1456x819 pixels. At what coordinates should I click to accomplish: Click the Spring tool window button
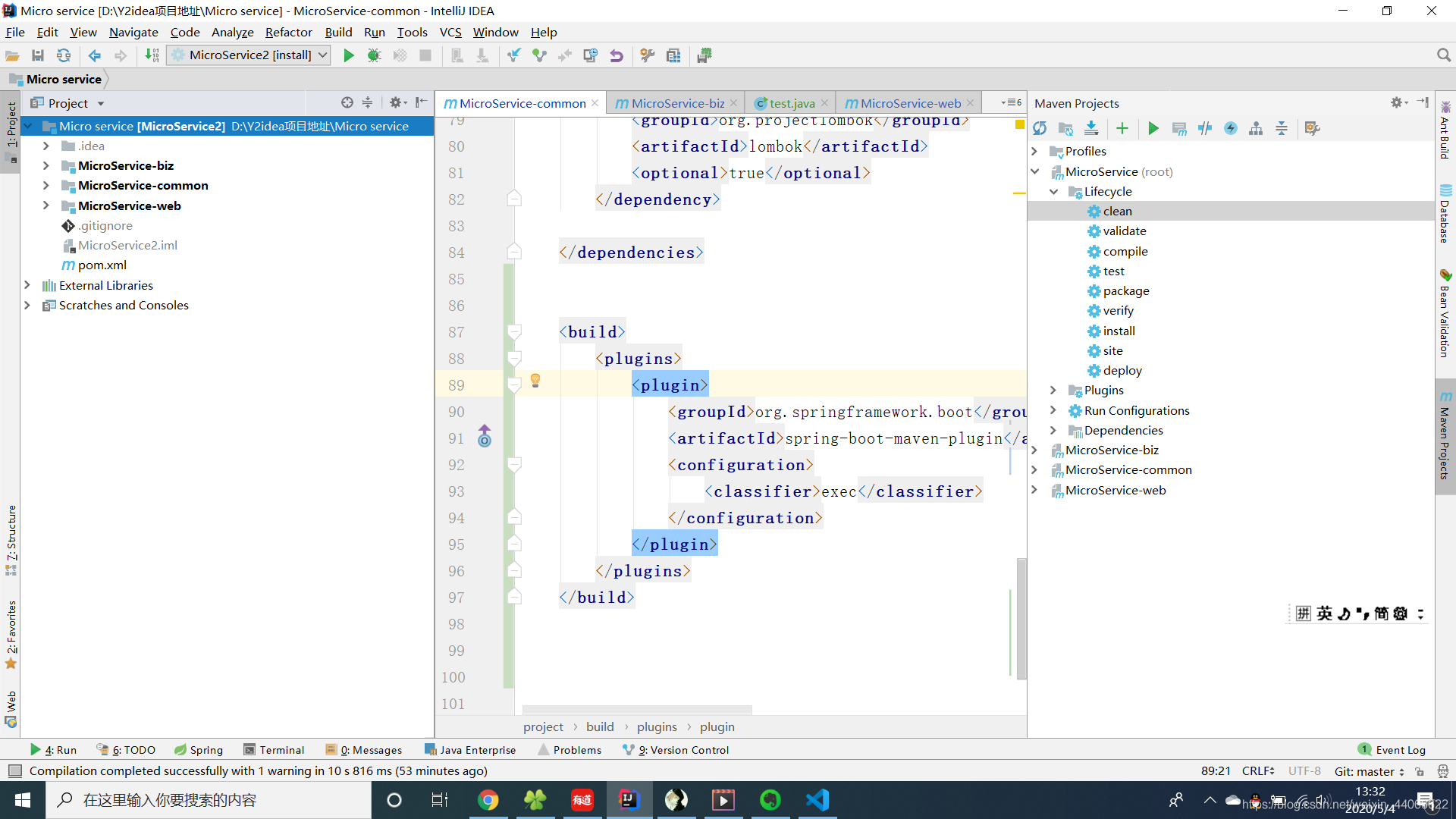[199, 750]
